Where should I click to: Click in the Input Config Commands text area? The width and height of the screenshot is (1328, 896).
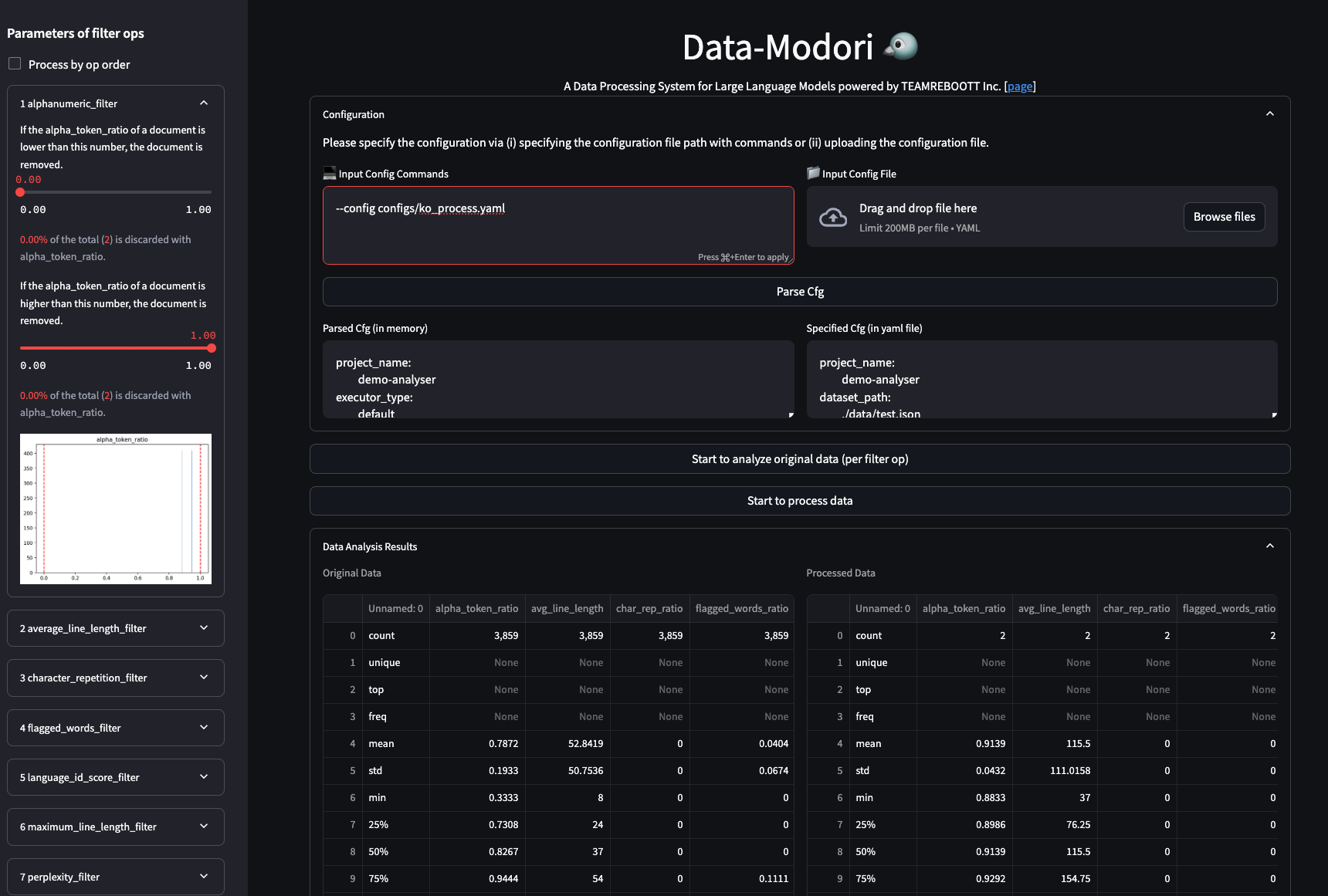click(x=558, y=225)
